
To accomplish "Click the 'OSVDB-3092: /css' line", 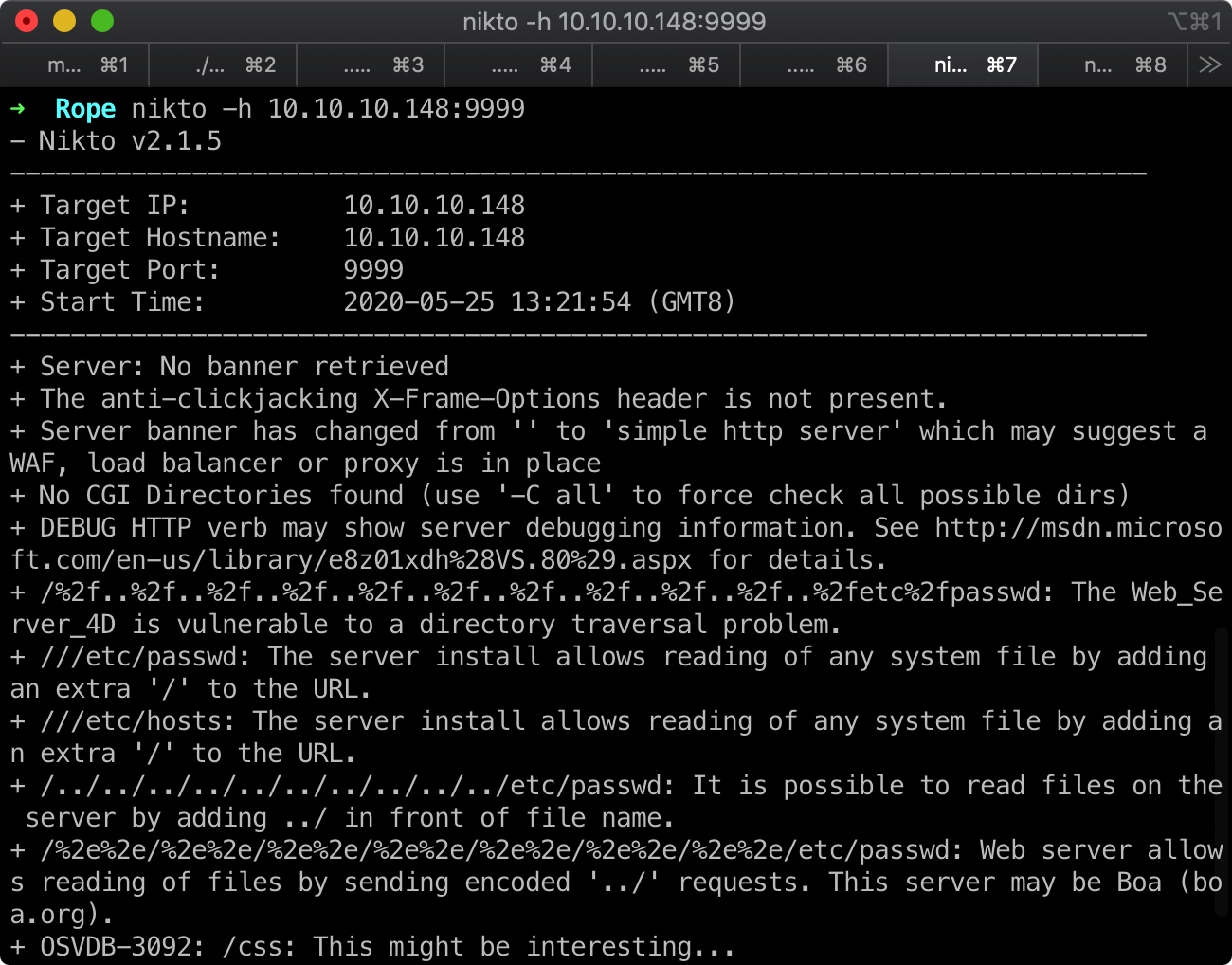I will click(x=372, y=947).
